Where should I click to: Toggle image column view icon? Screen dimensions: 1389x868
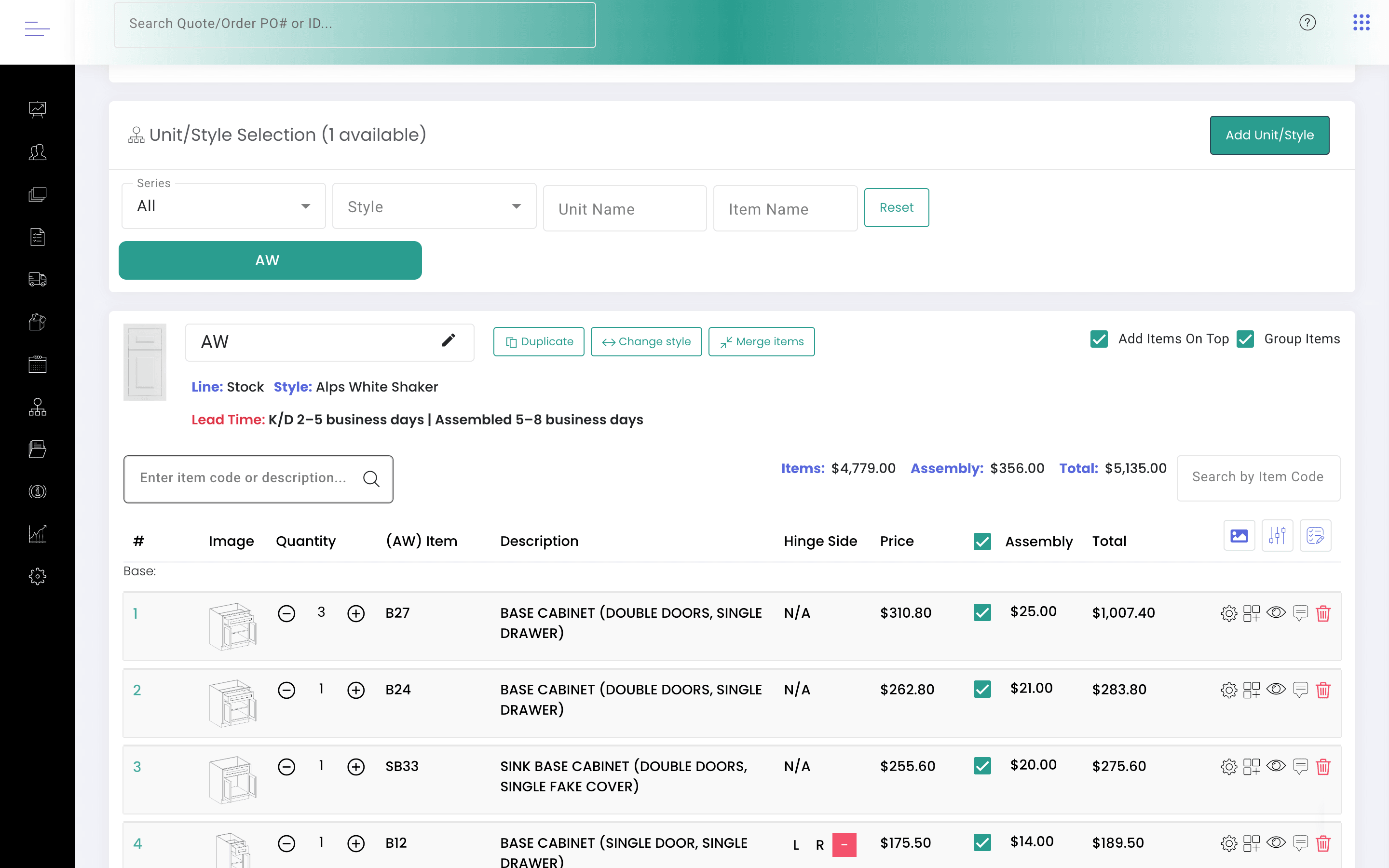(x=1239, y=536)
